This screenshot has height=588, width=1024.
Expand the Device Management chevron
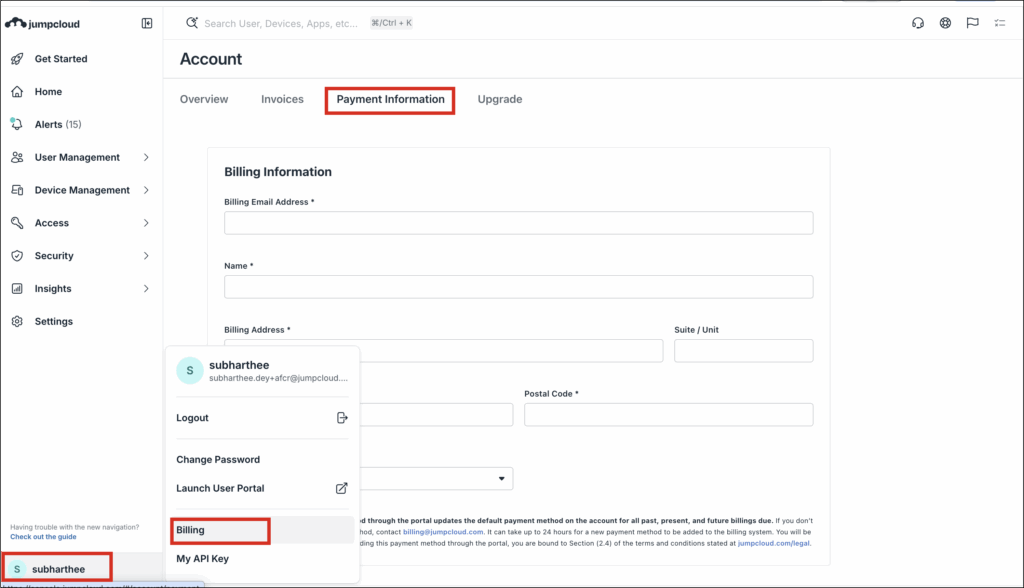(x=146, y=190)
